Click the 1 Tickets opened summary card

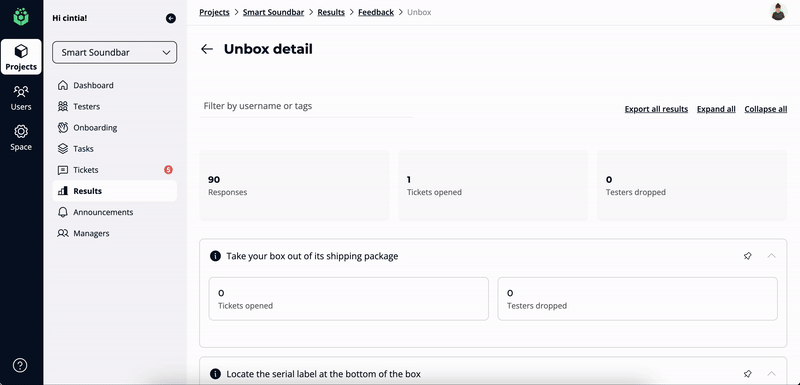[493, 186]
